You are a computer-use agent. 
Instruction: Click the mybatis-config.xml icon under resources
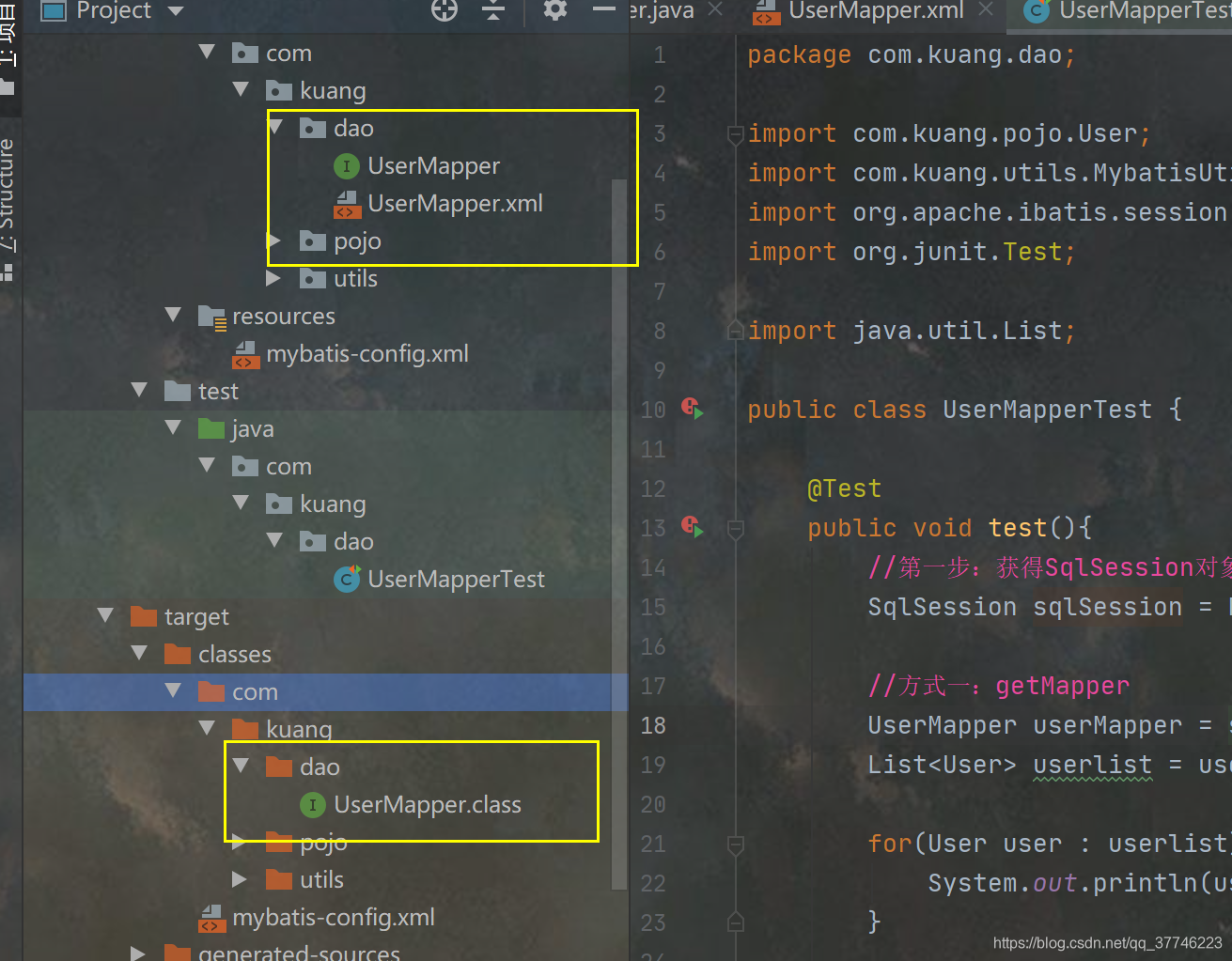tap(245, 354)
